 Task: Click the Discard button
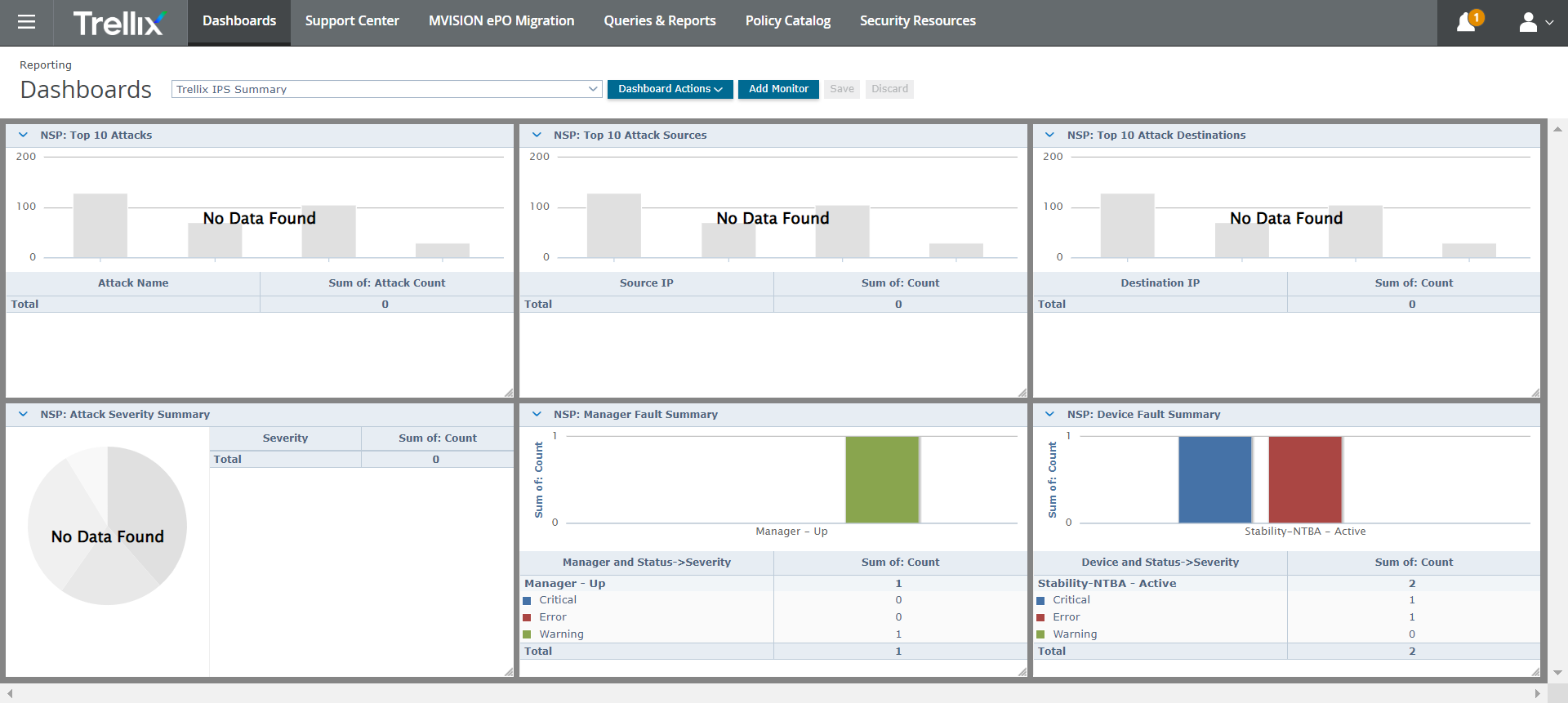click(889, 89)
